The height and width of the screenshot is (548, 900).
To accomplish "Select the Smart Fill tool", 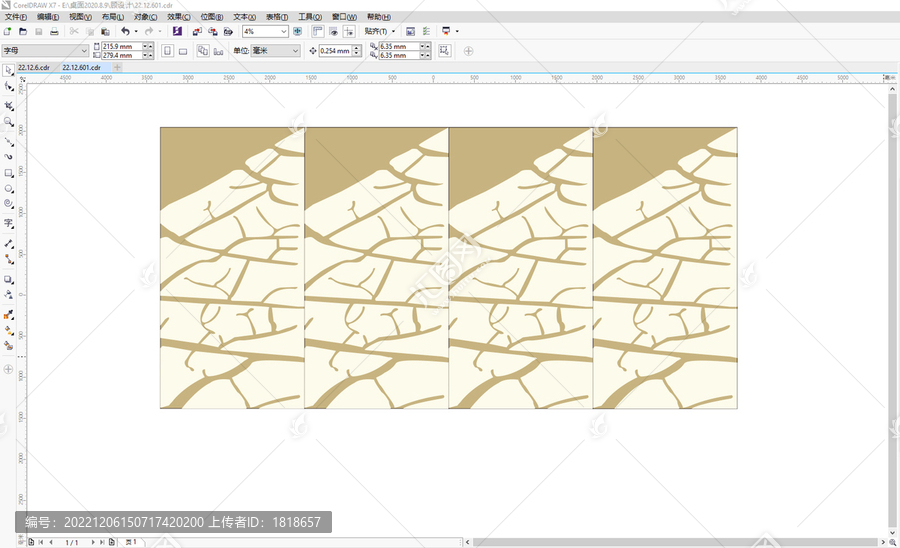I will pyautogui.click(x=9, y=345).
